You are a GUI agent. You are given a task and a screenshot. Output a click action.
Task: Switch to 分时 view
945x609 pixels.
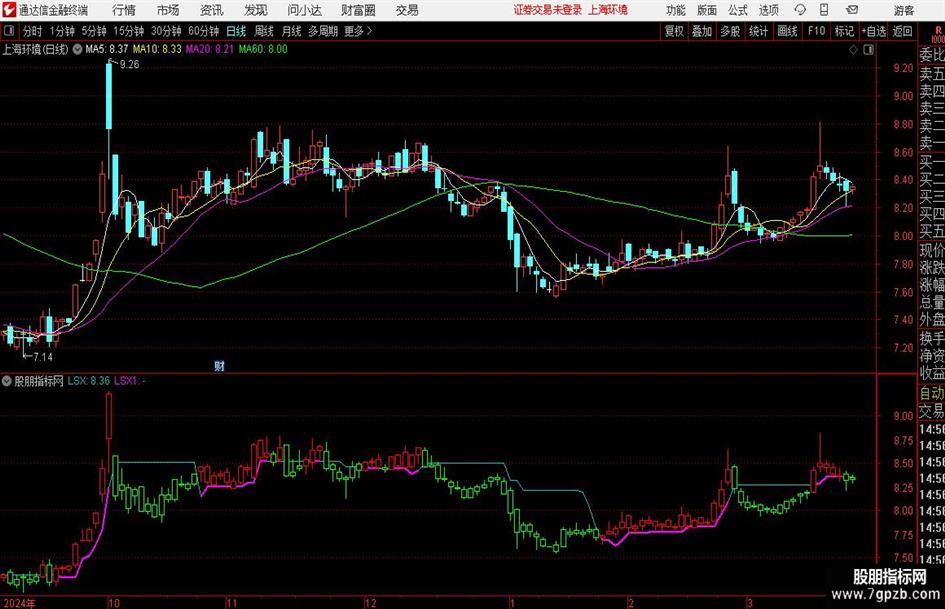coord(33,31)
